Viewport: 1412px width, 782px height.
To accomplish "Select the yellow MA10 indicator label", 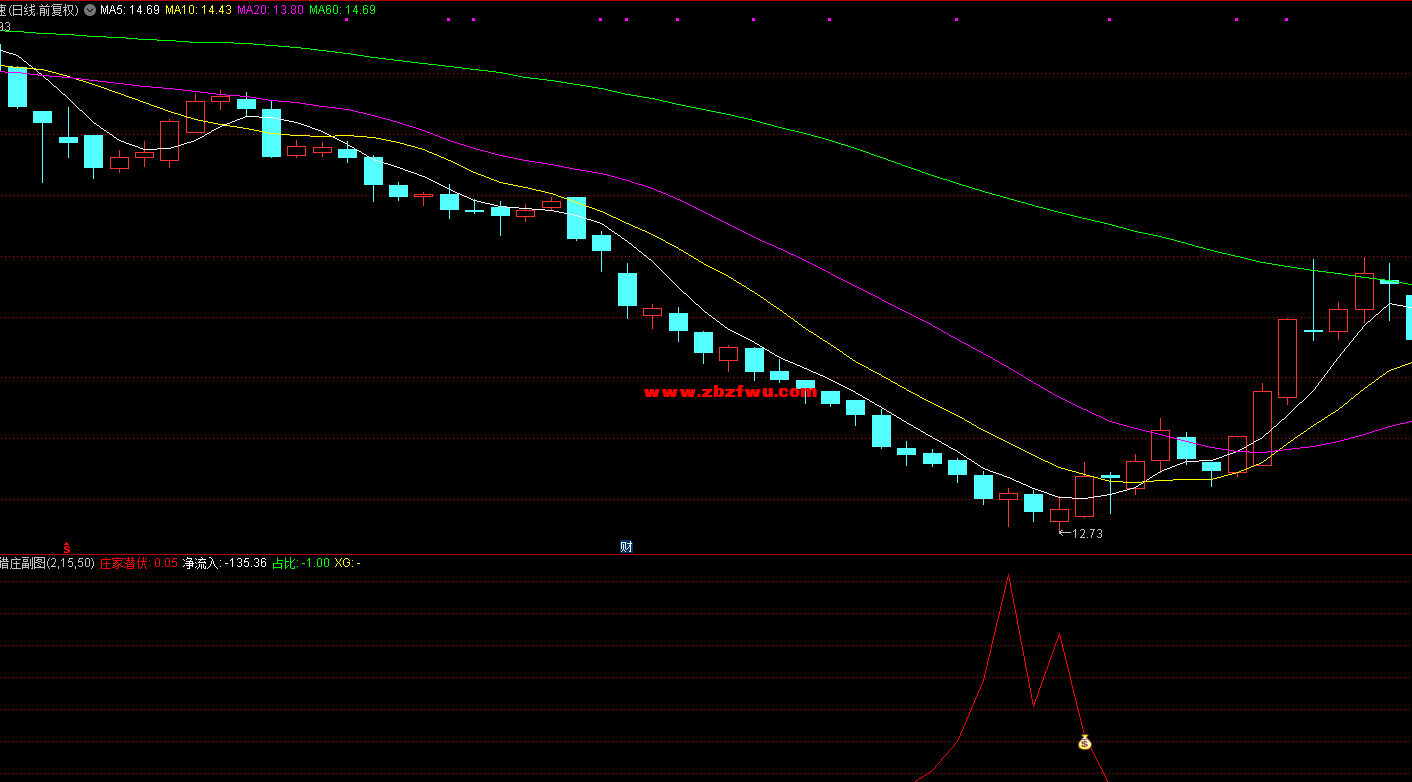I will 198,10.
